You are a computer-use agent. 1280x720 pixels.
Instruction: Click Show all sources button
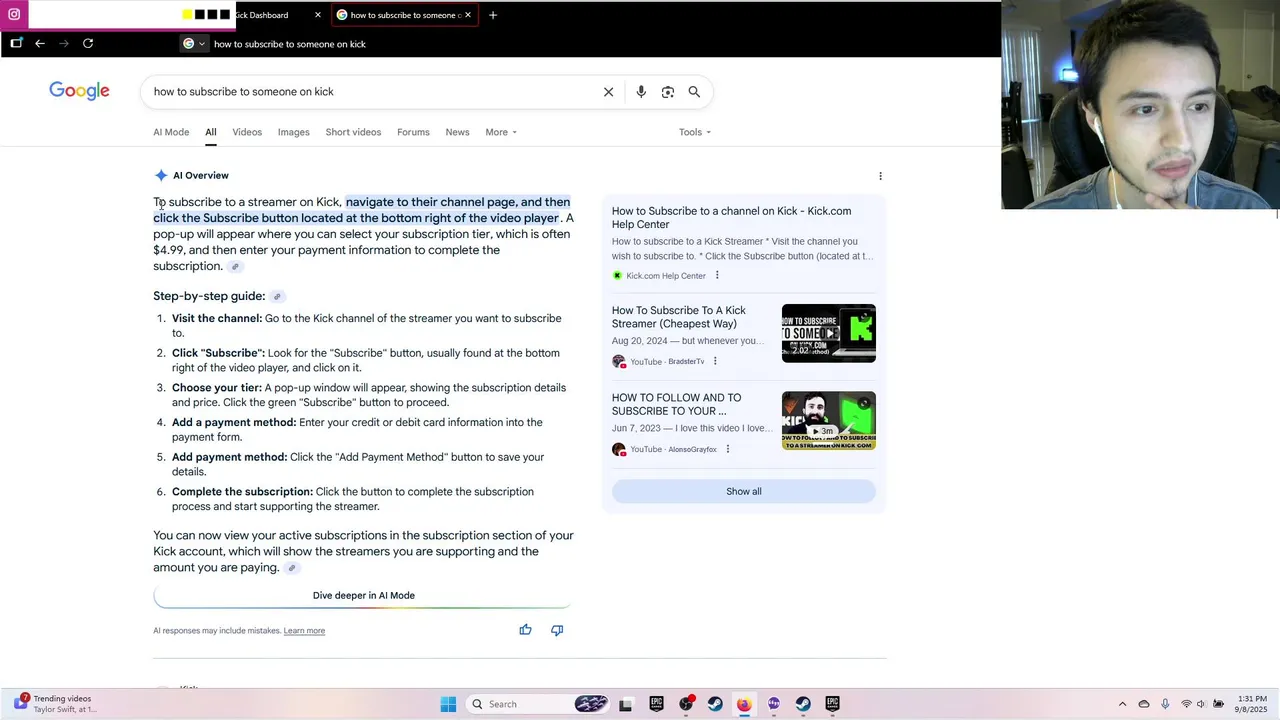click(x=743, y=492)
